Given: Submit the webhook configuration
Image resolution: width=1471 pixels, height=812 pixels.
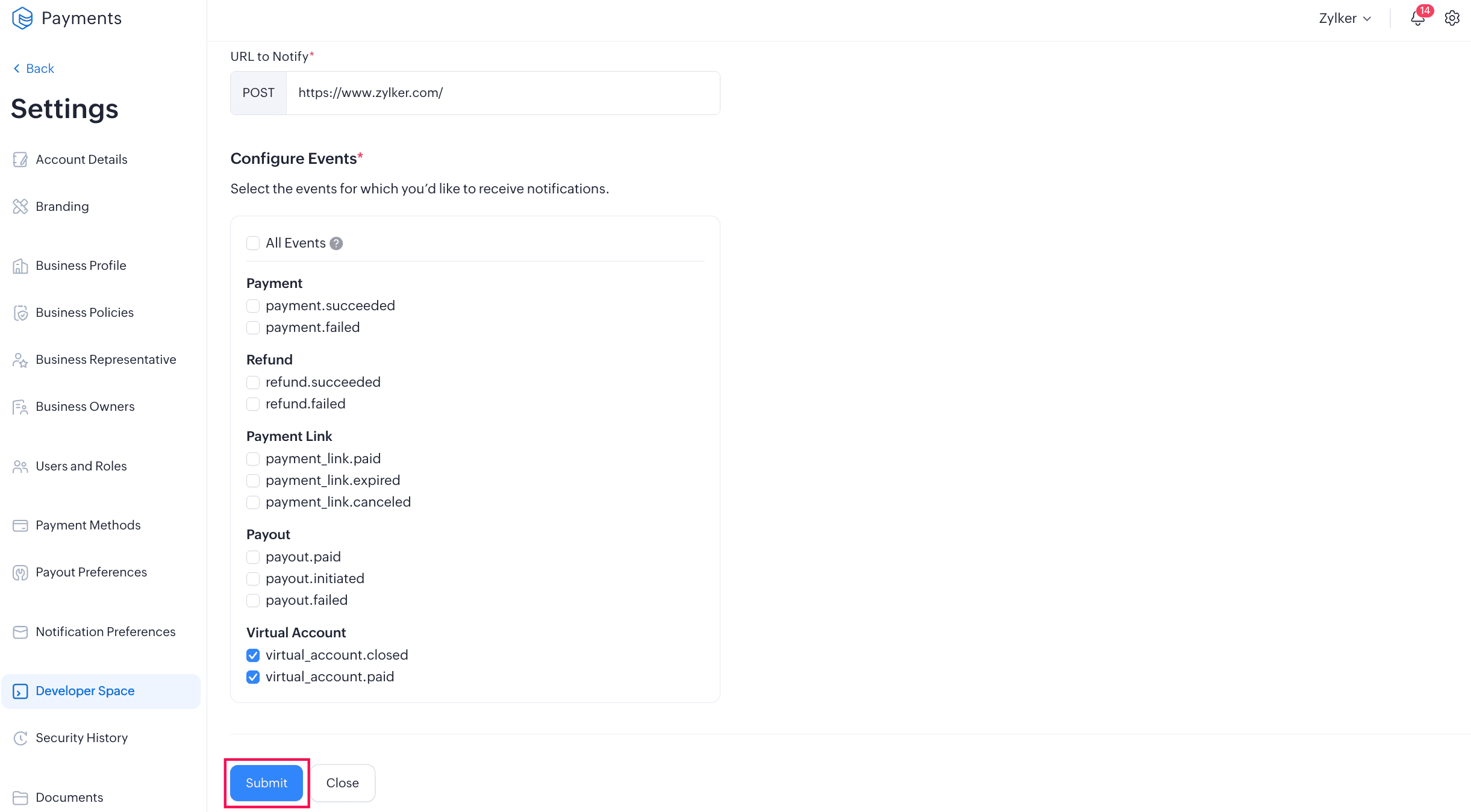Looking at the screenshot, I should coord(266,783).
